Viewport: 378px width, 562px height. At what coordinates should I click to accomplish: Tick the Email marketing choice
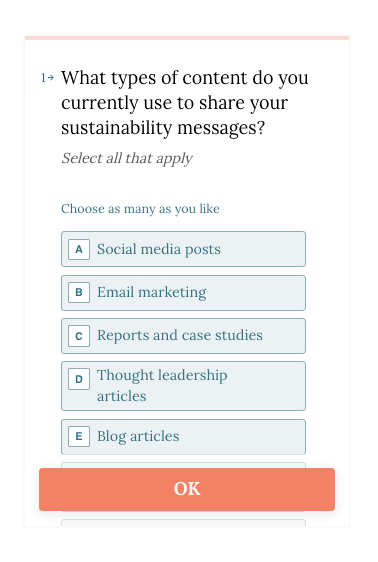[183, 293]
